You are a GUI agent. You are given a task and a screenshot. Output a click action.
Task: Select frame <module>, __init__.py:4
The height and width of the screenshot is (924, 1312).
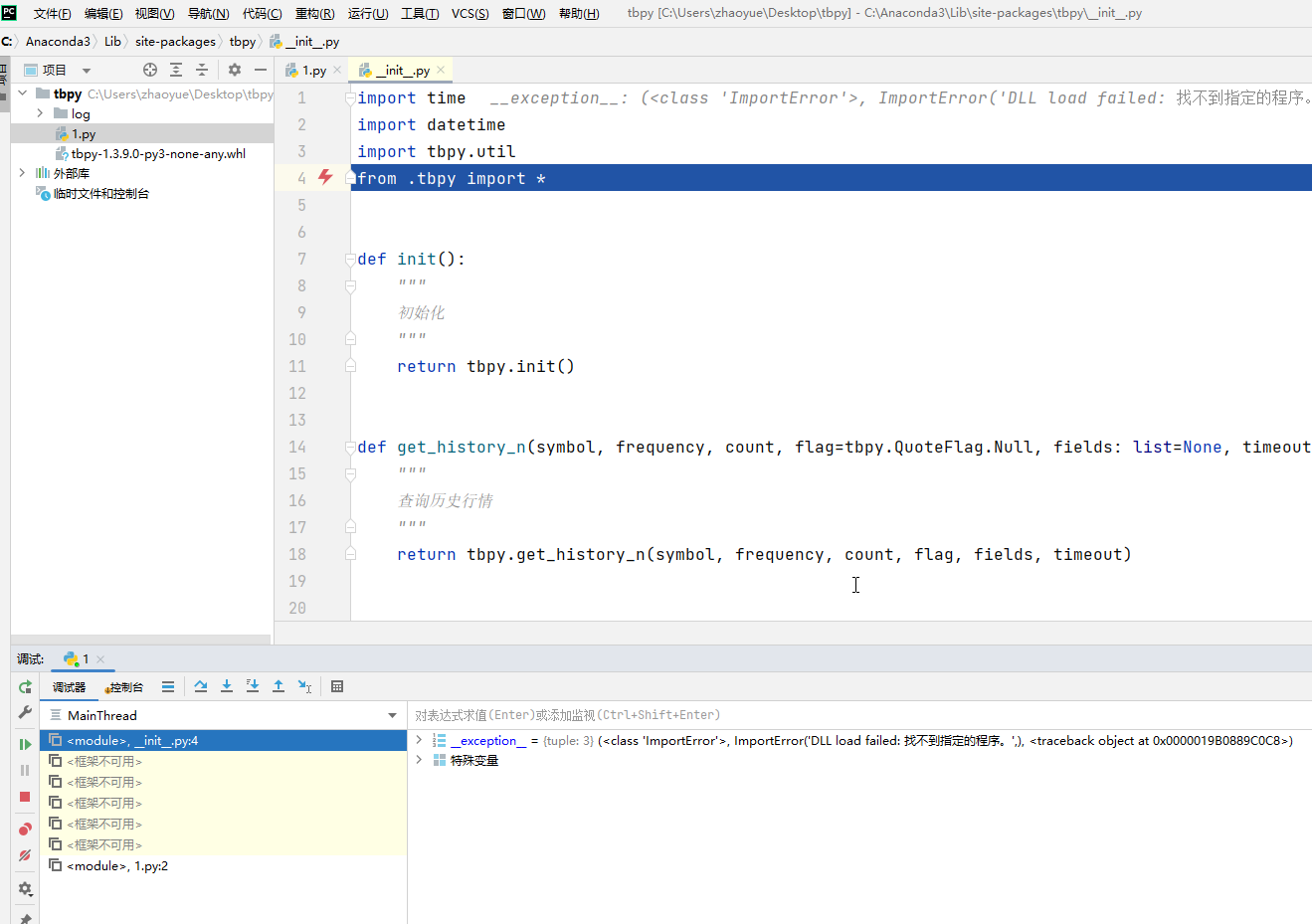[x=224, y=740]
